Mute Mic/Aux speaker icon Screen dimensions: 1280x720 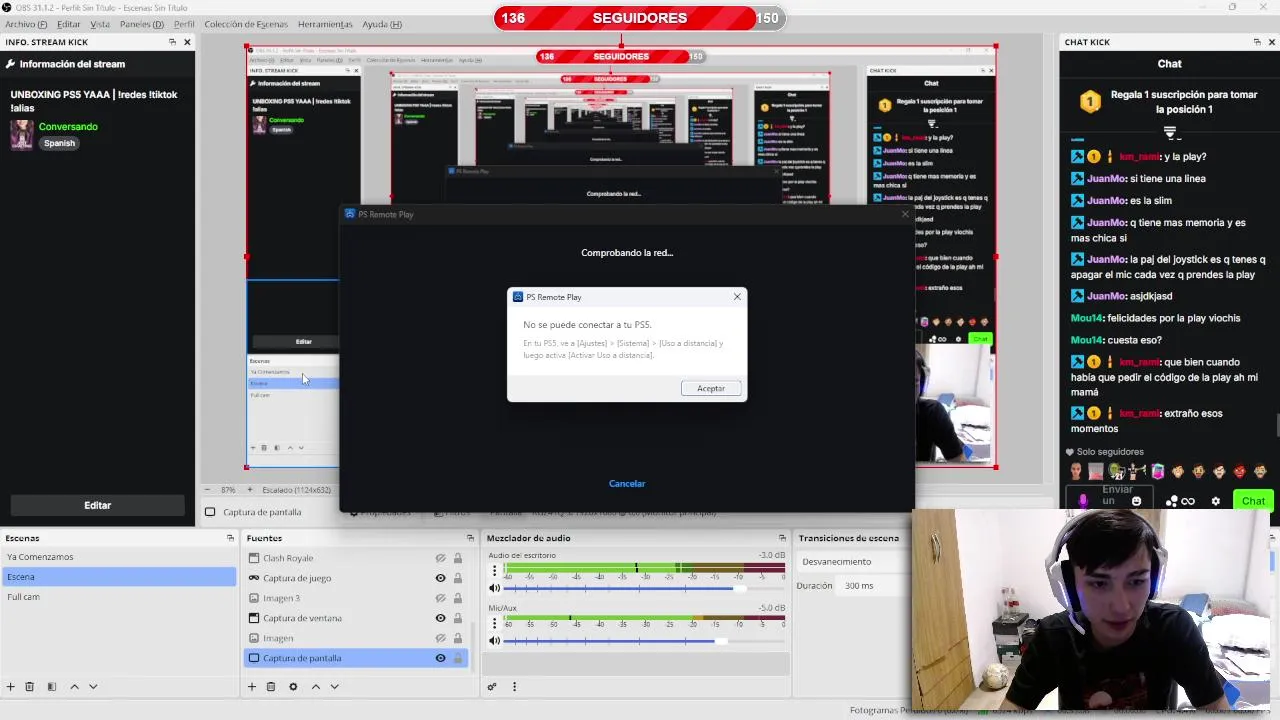coord(494,641)
